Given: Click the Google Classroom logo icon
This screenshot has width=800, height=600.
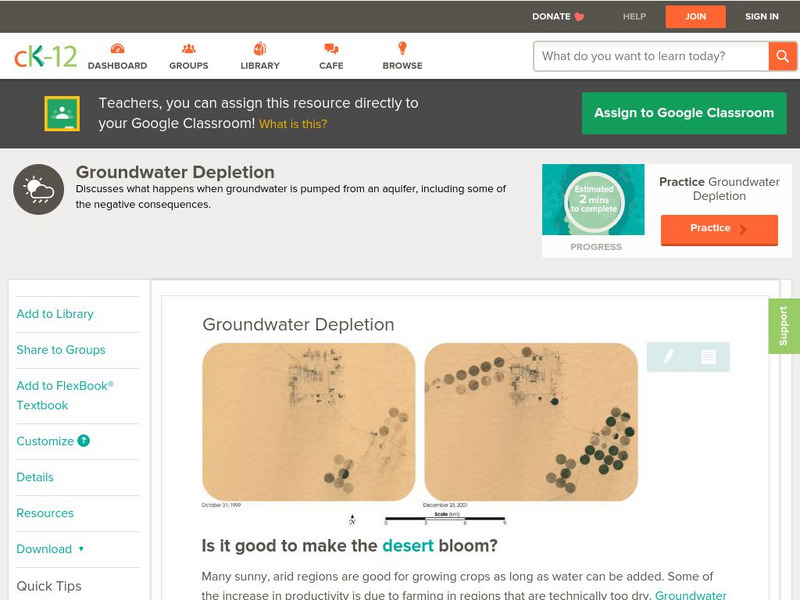Looking at the screenshot, I should click(x=62, y=113).
